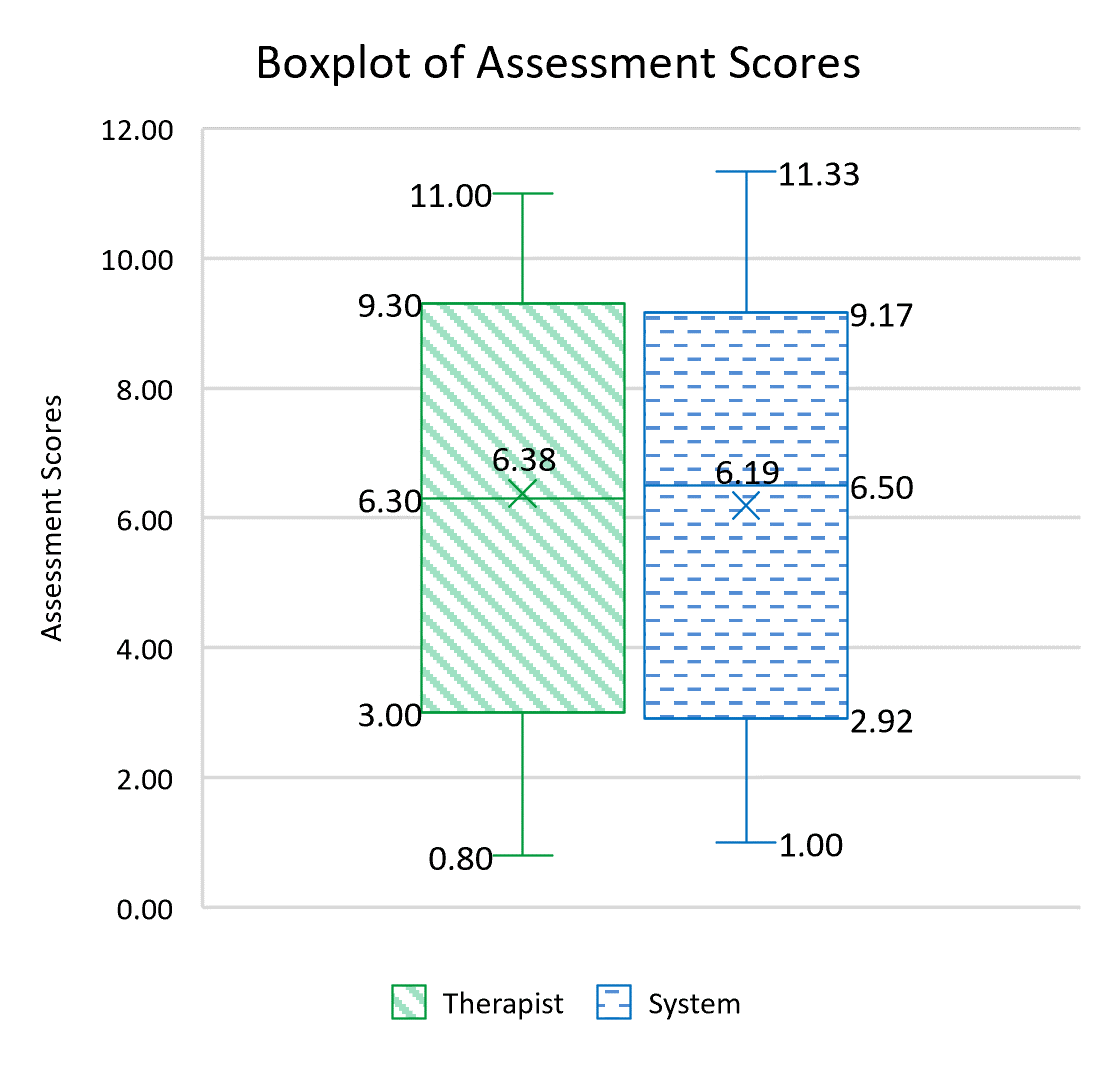The width and height of the screenshot is (1118, 1092).
Task: Select the 0.80 Therapist minimum label
Action: [463, 858]
